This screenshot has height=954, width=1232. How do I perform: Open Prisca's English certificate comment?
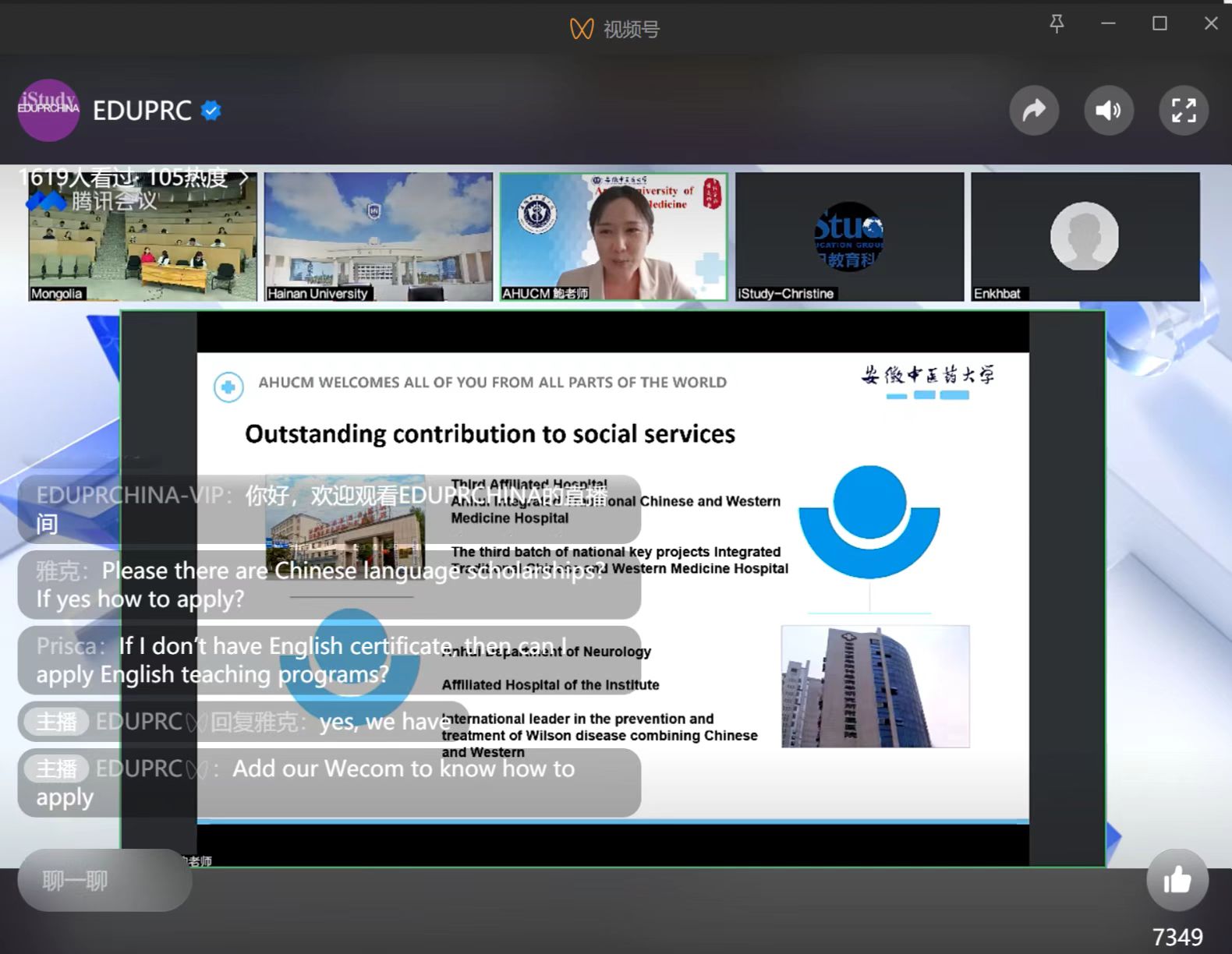click(329, 660)
